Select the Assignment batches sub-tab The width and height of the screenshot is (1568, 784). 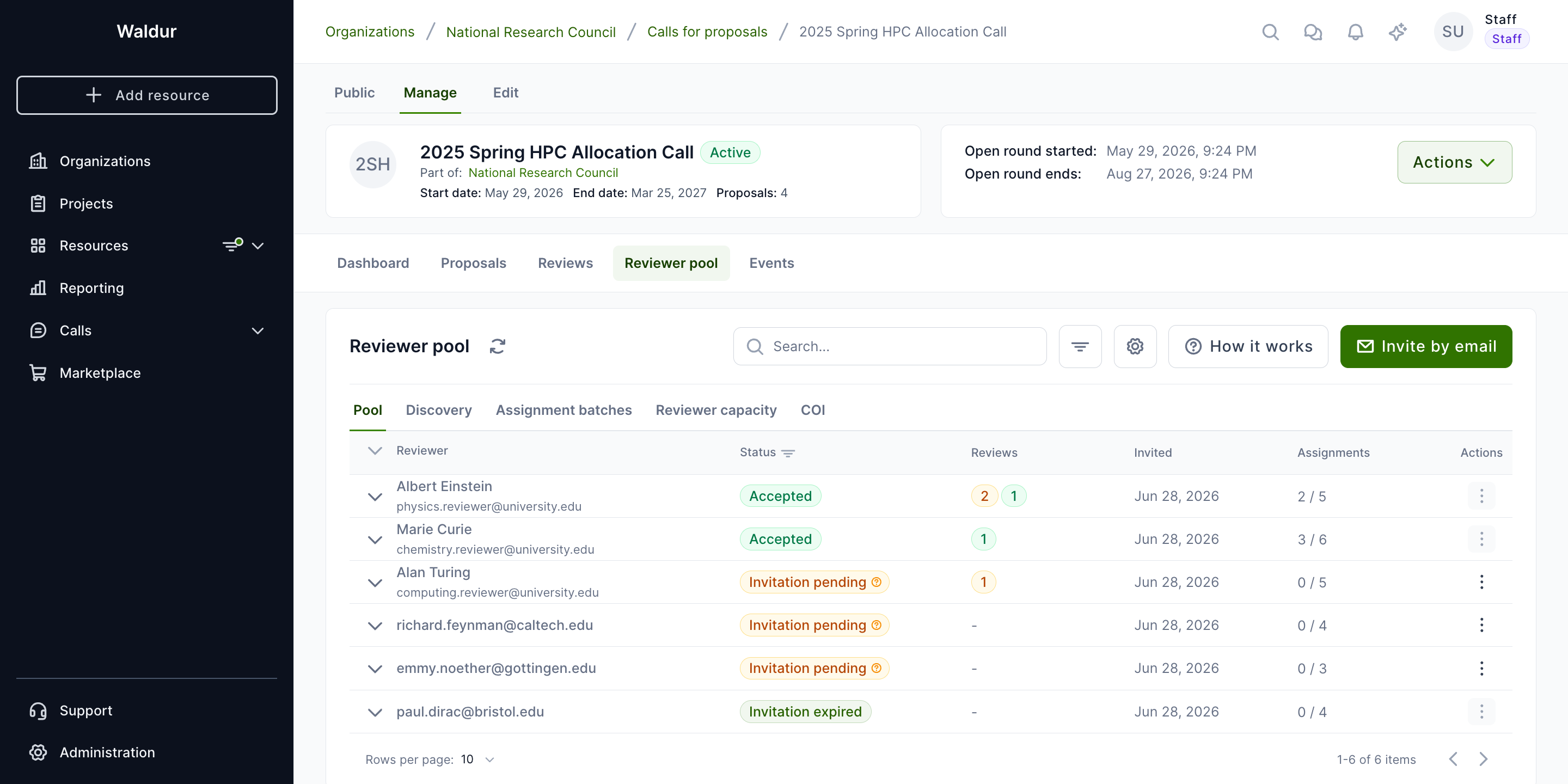point(563,411)
